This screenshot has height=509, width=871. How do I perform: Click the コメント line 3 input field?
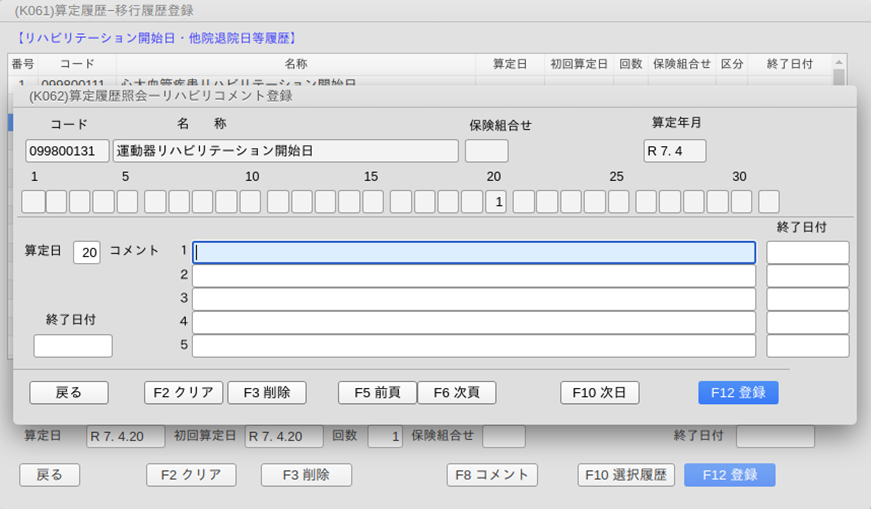pos(473,299)
